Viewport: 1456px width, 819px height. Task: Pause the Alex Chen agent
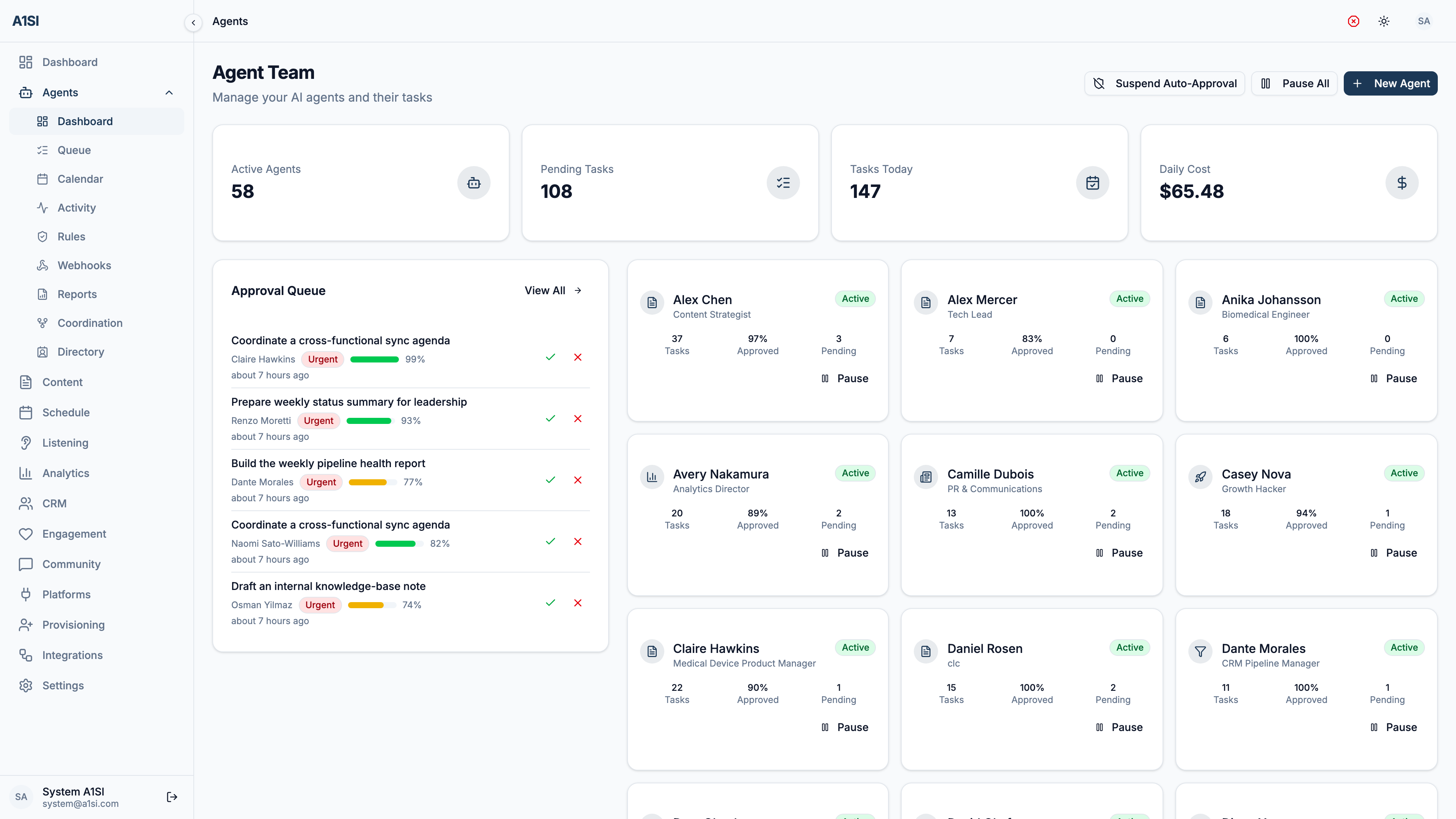tap(844, 379)
